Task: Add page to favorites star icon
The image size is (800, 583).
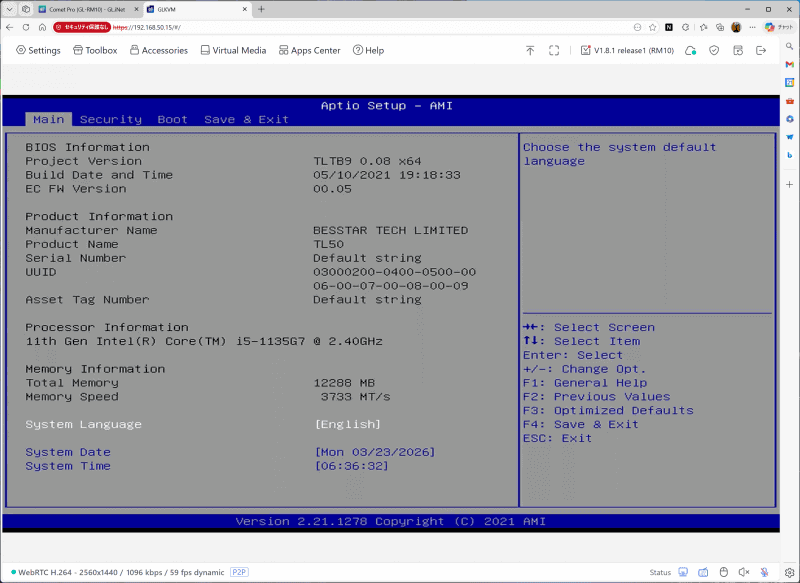Action: [x=653, y=27]
